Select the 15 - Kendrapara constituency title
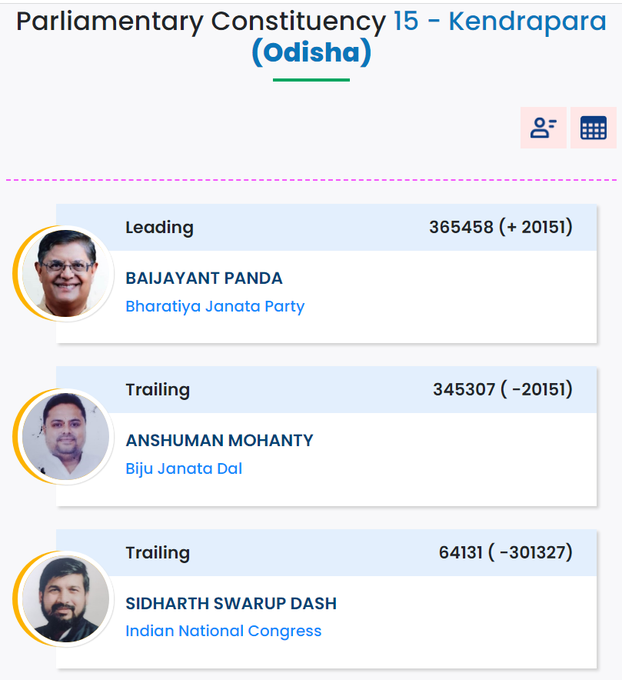The image size is (622, 680). click(500, 21)
